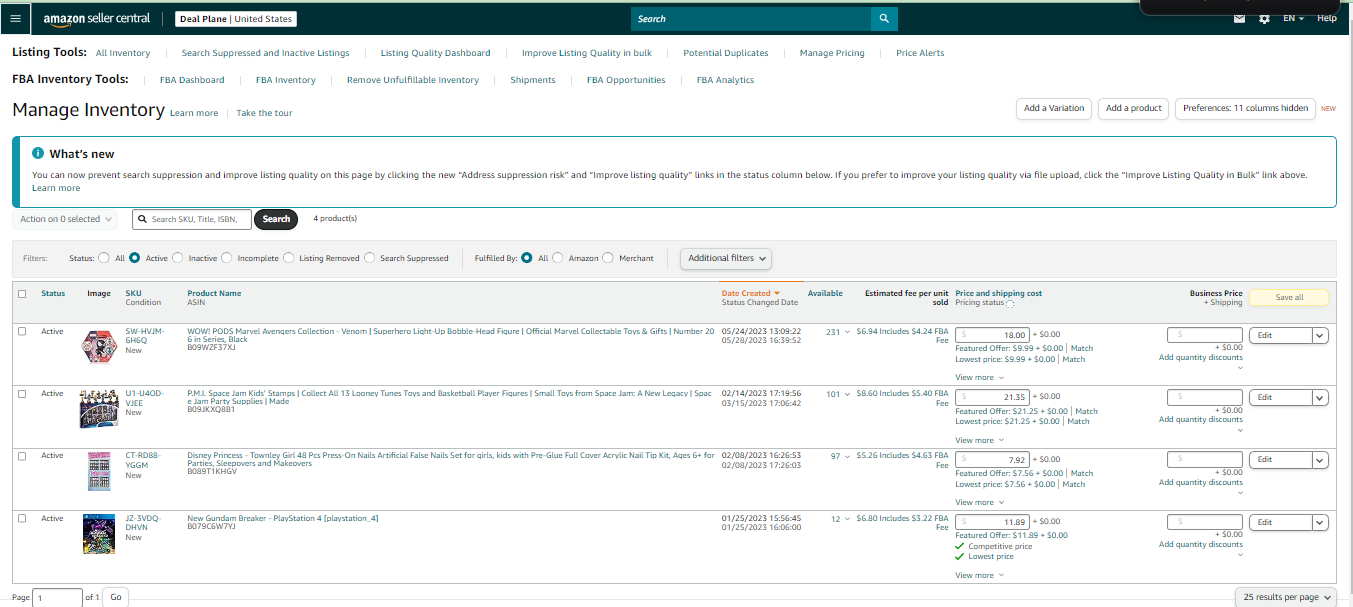The width and height of the screenshot is (1353, 607).
Task: Click the Venom bobble-head product image
Action: point(99,348)
